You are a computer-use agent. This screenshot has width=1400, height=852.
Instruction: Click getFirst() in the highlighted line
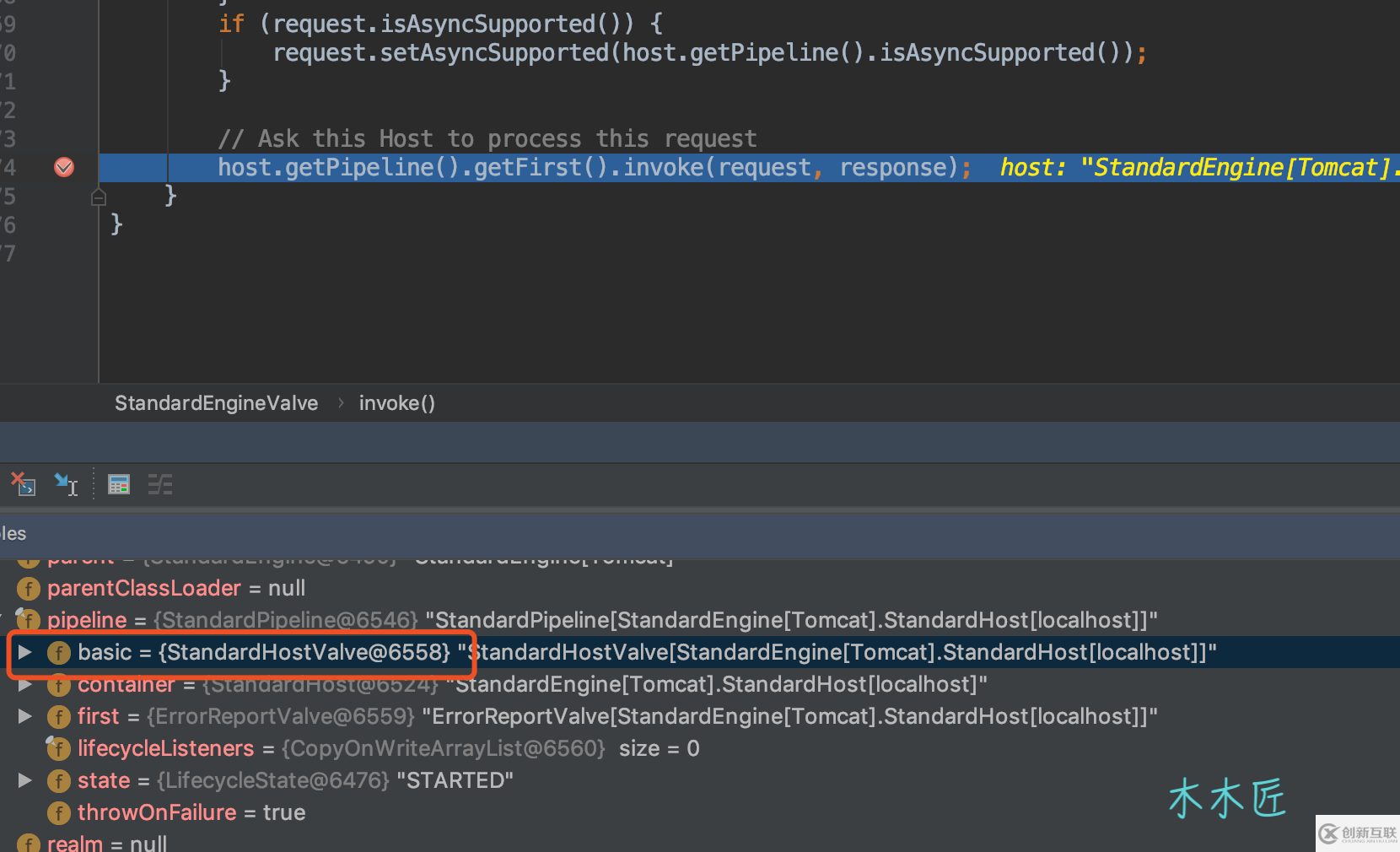tap(541, 167)
